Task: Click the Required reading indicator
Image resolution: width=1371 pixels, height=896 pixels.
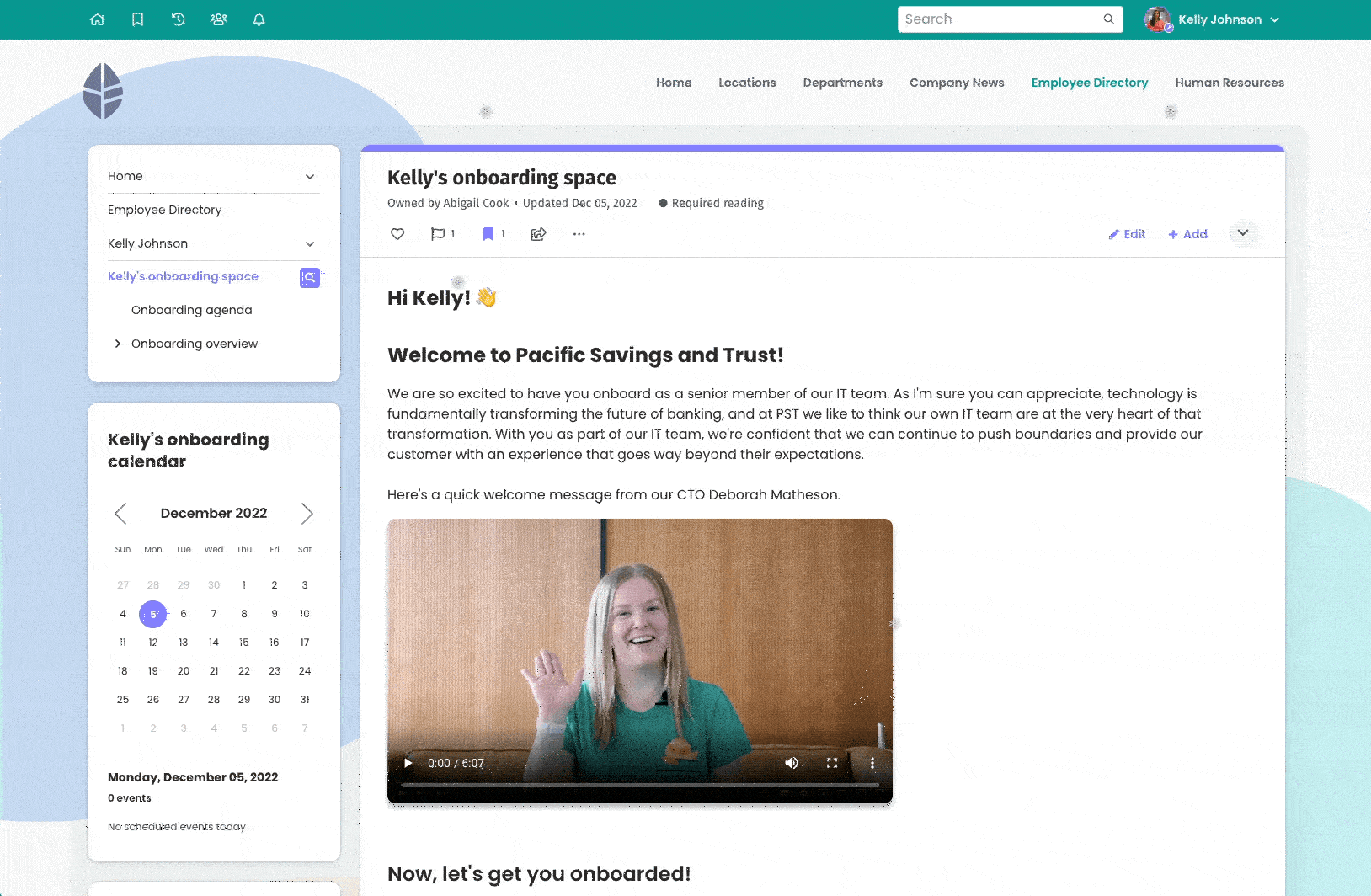Action: pyautogui.click(x=711, y=203)
